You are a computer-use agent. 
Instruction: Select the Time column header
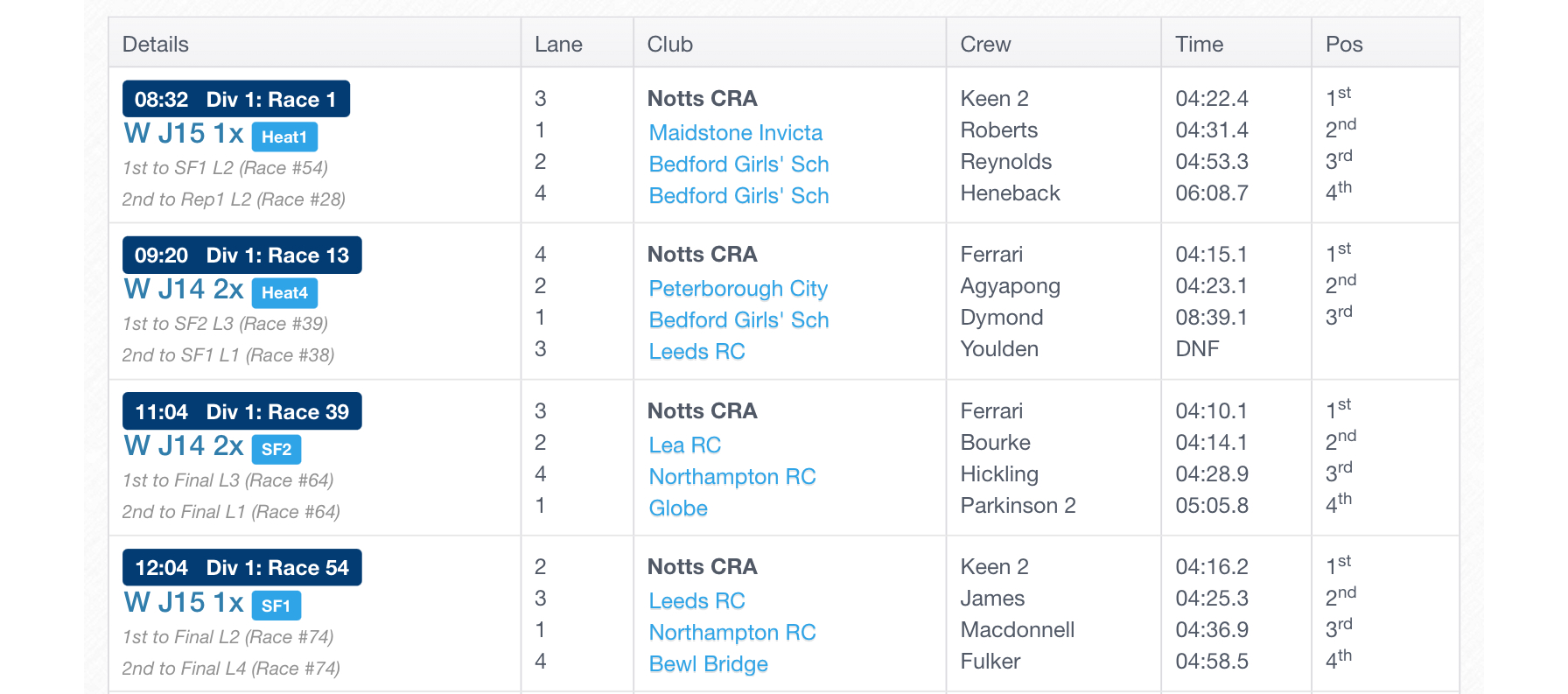pyautogui.click(x=1199, y=45)
